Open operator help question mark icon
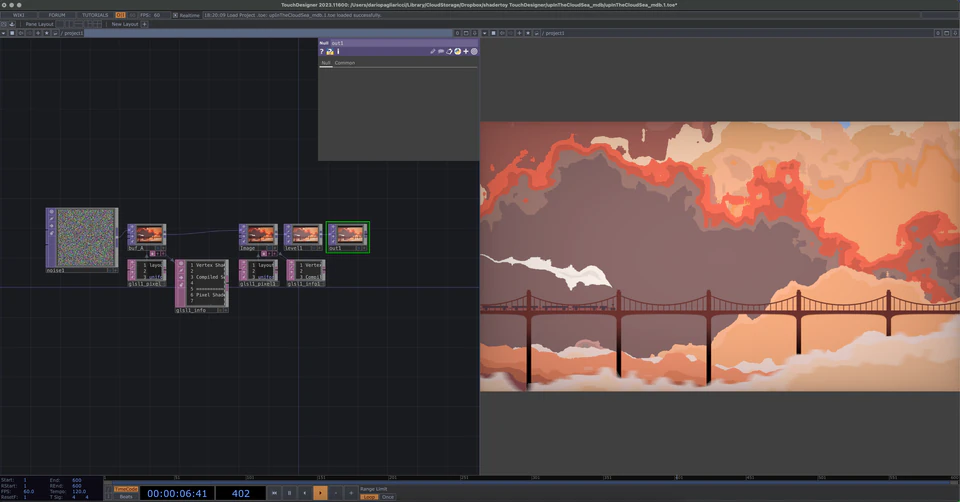 click(321, 51)
